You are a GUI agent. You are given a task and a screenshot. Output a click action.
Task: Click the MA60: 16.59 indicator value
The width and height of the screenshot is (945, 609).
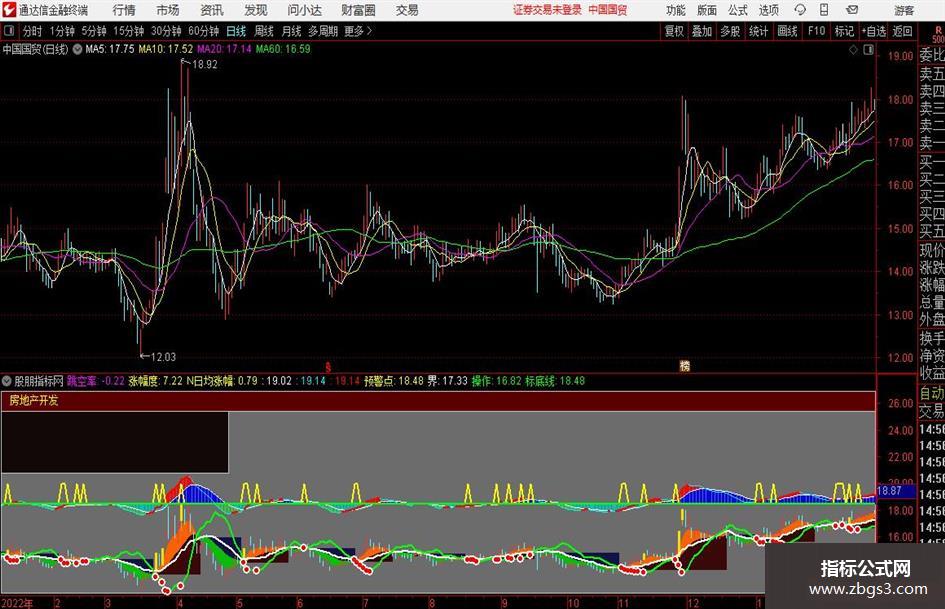click(283, 49)
